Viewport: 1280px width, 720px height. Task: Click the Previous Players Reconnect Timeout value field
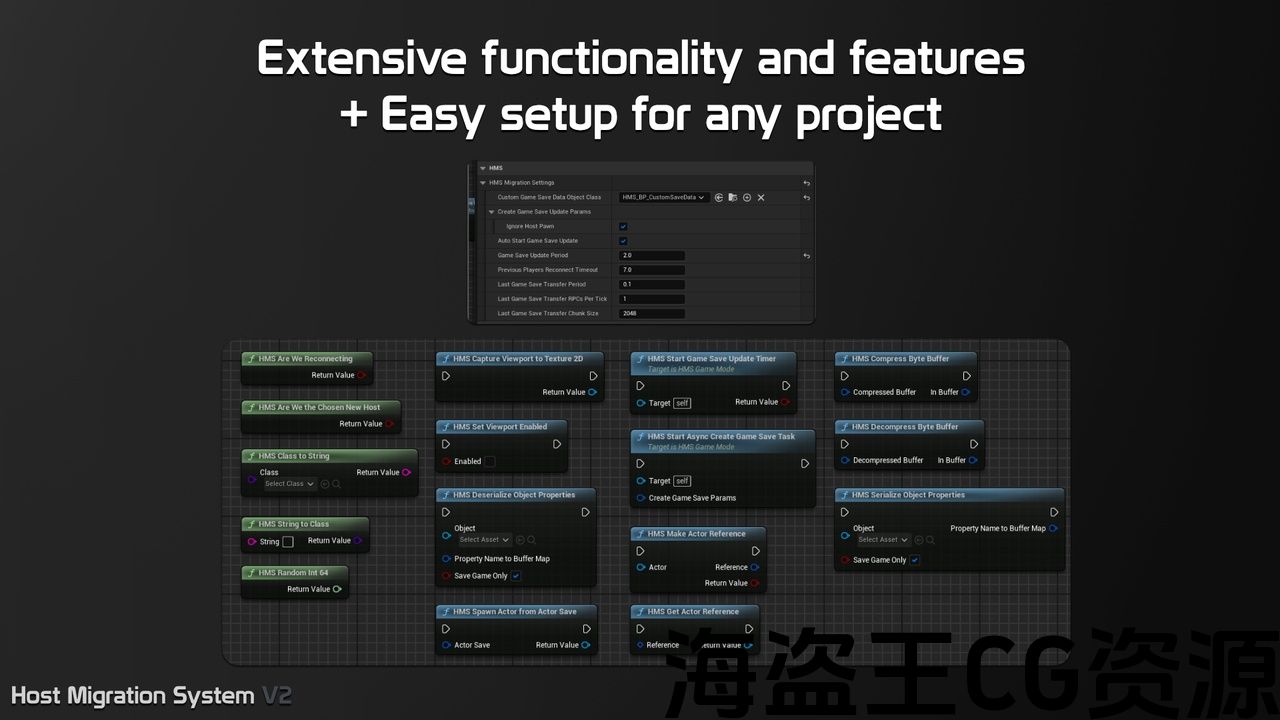(652, 270)
